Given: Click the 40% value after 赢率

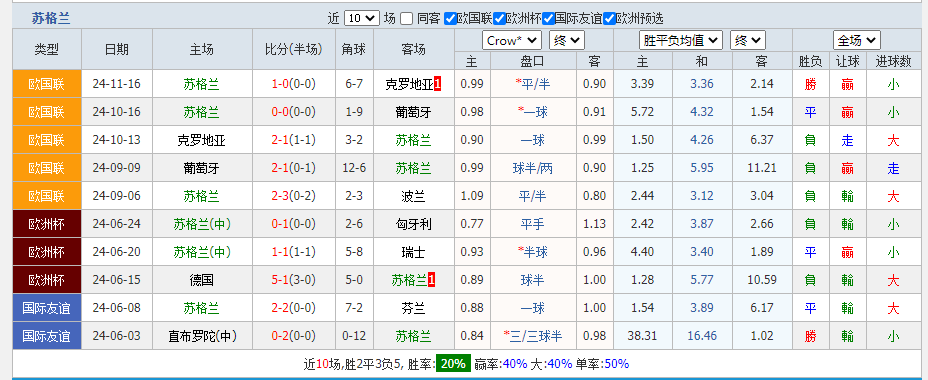Looking at the screenshot, I should point(514,363).
